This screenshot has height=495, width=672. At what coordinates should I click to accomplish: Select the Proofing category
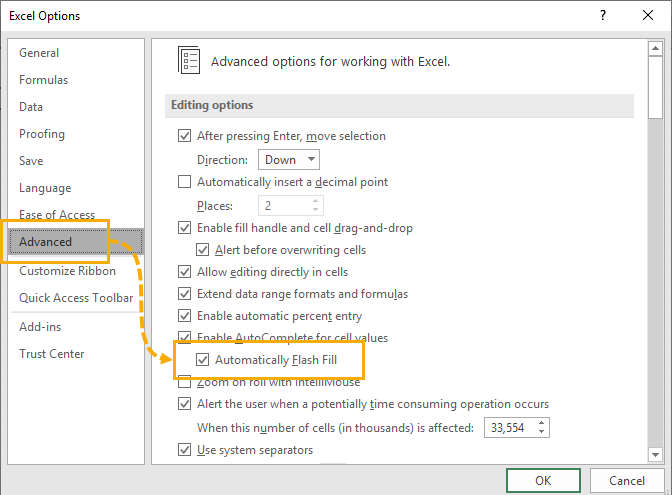click(x=42, y=134)
